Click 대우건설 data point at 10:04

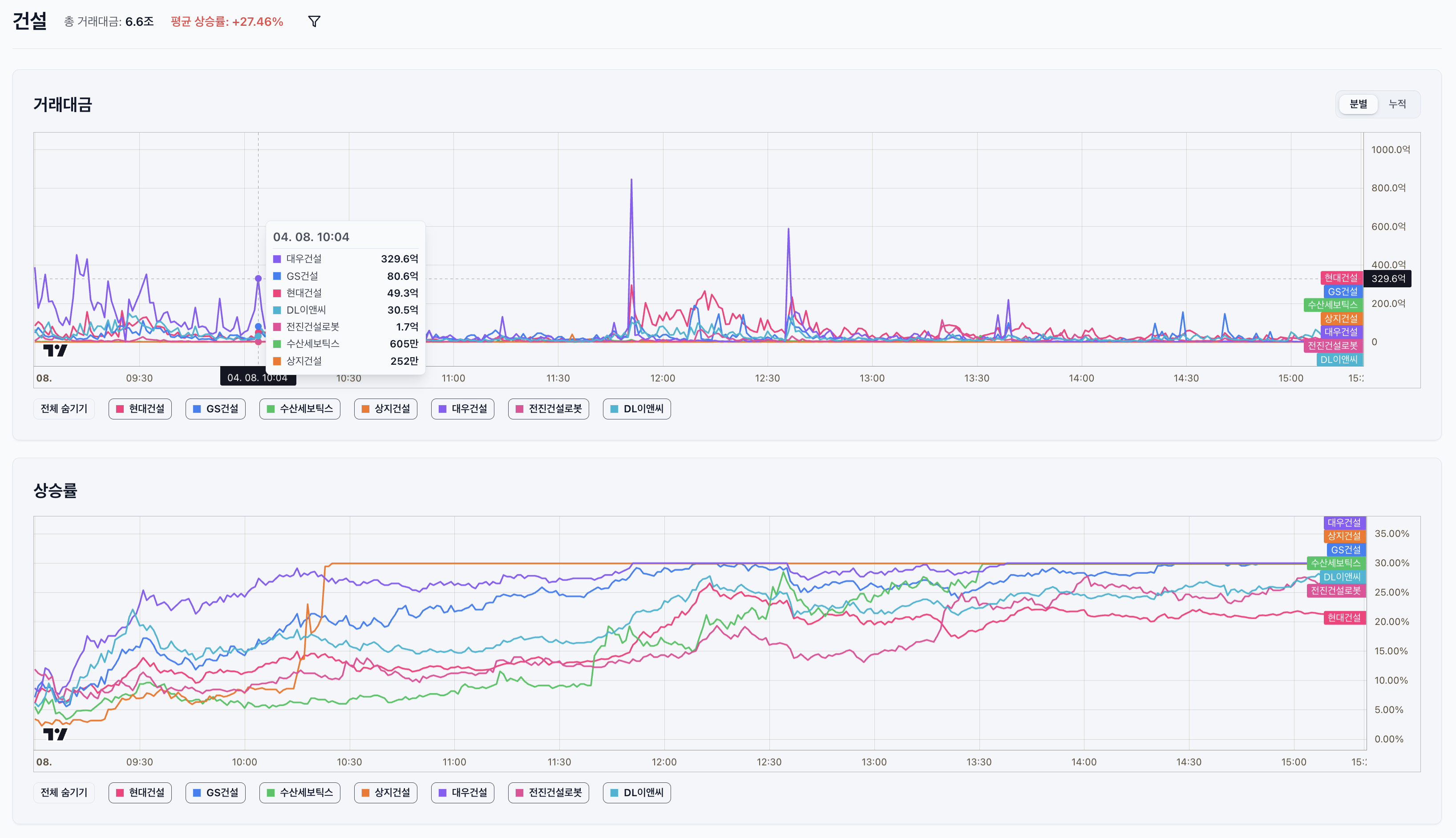pos(259,278)
